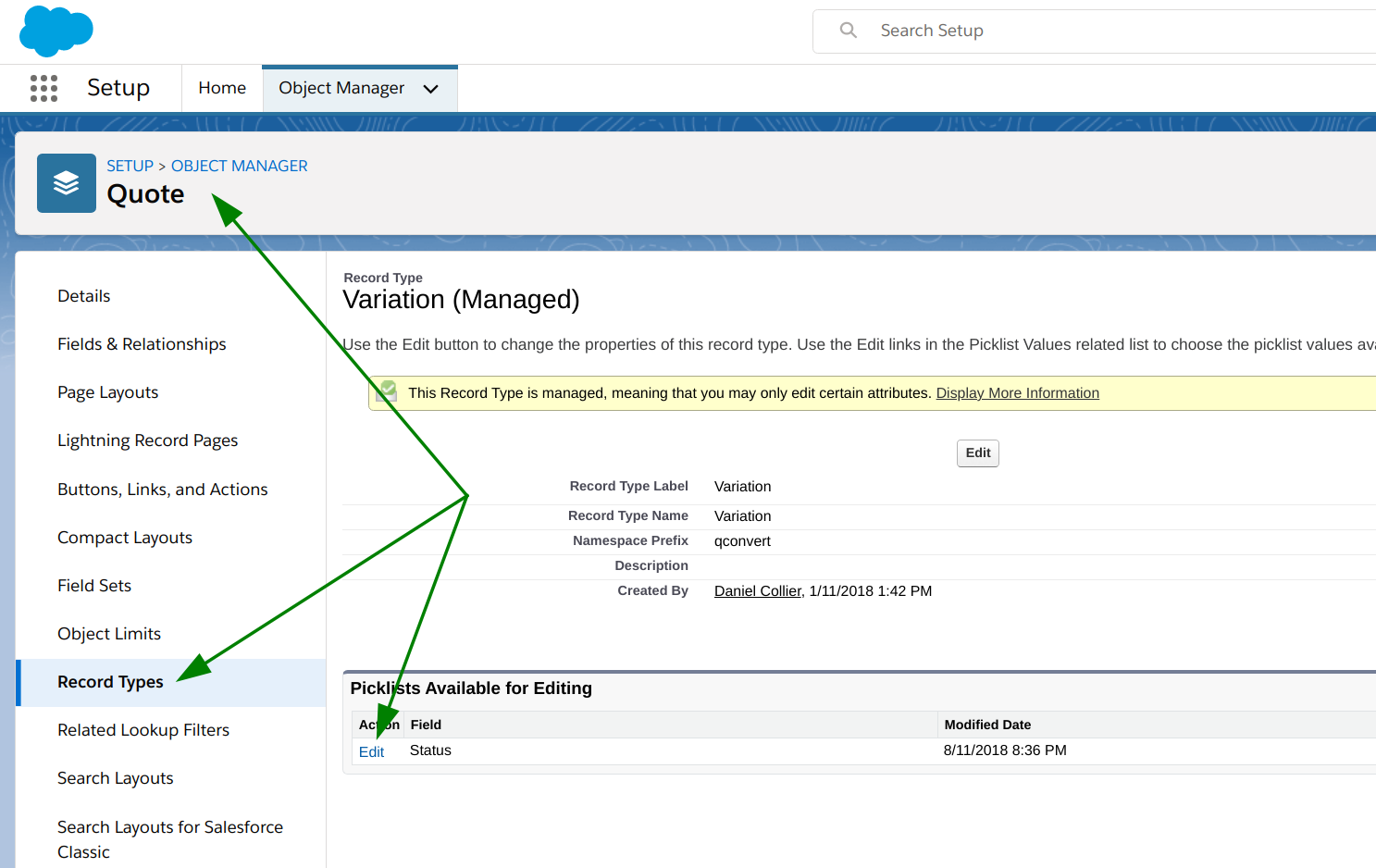Screen dimensions: 1376x868
Task: Open Related Lookup Filters
Action: coord(143,730)
